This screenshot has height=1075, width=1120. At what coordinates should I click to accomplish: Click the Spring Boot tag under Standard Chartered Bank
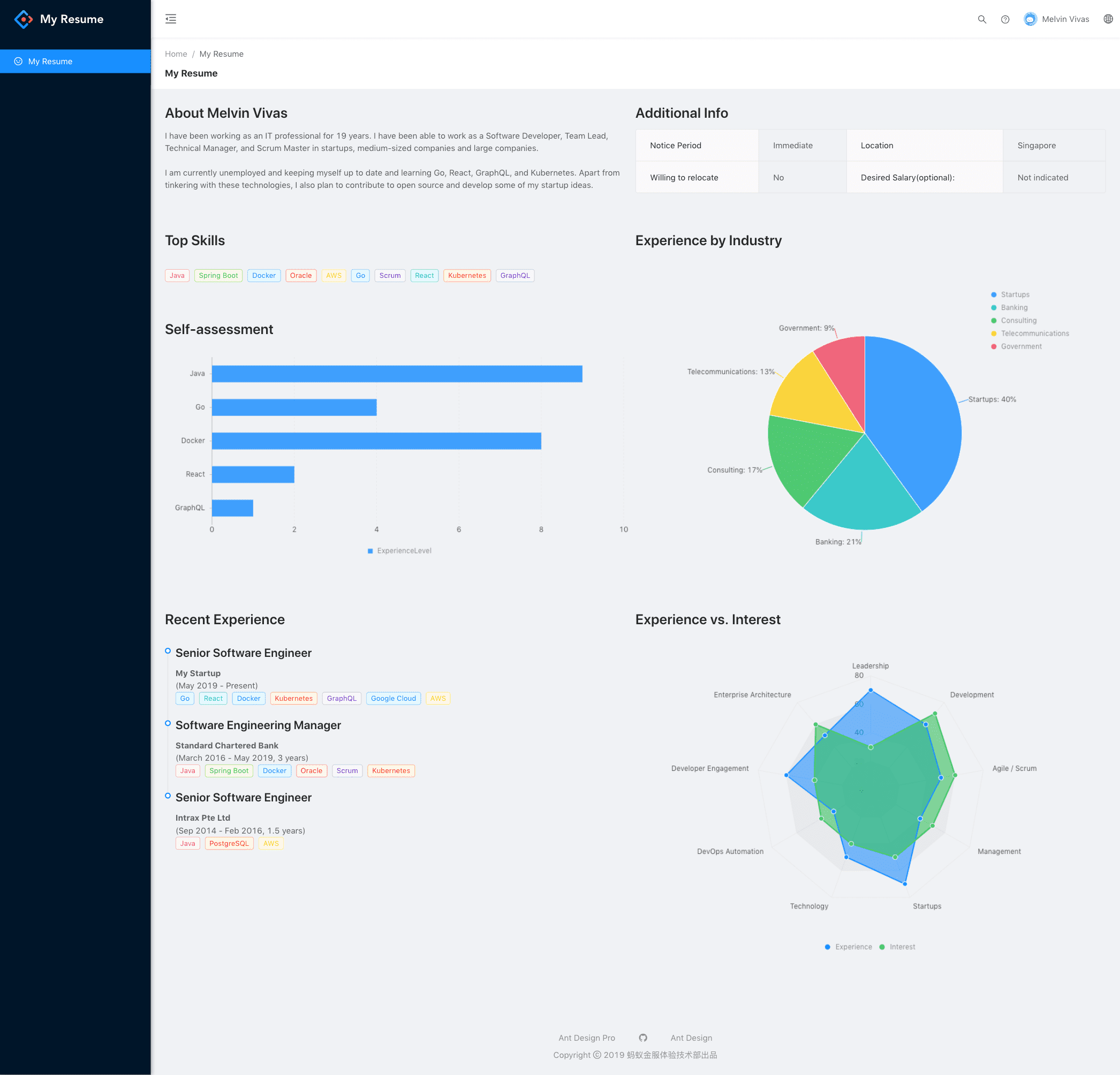point(229,770)
